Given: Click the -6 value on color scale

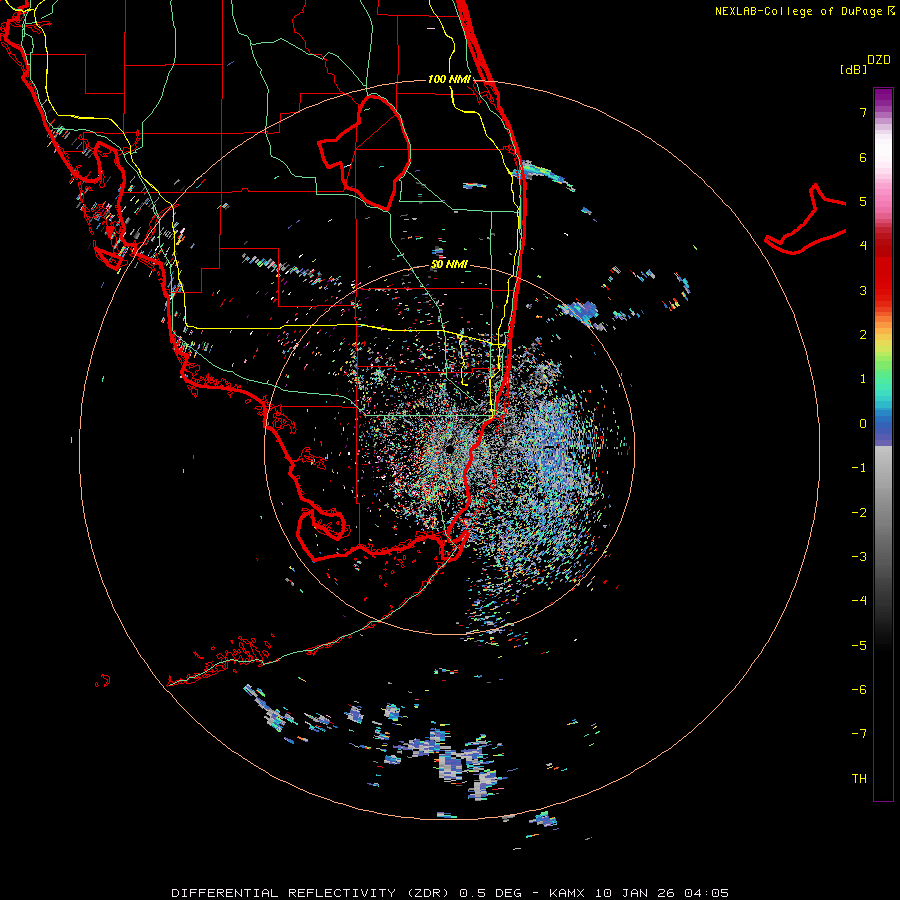Looking at the screenshot, I should click(x=859, y=690).
